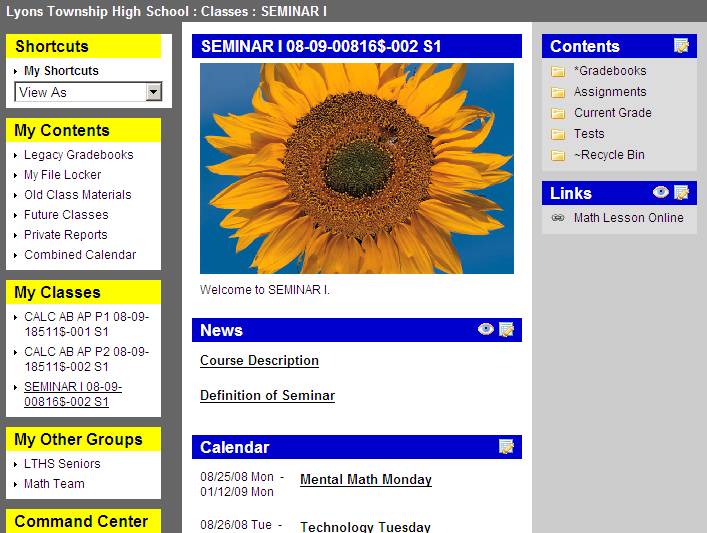Click the My Contents section header
The image size is (707, 533).
(x=83, y=130)
